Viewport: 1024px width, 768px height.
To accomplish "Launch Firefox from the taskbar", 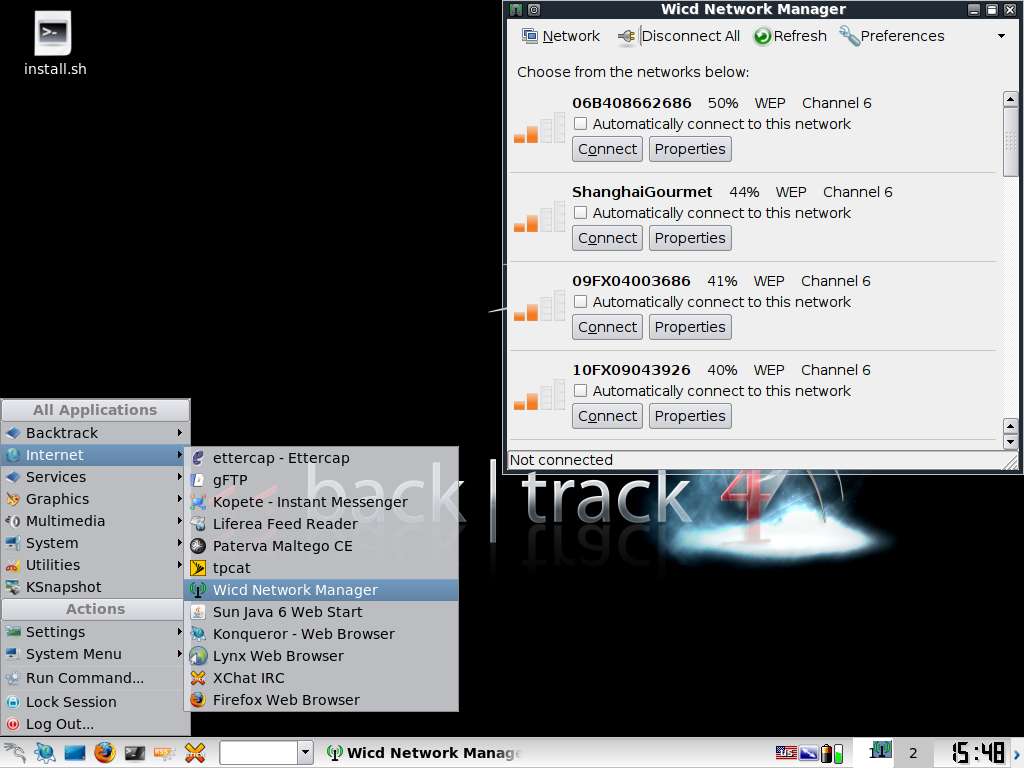I will pos(104,752).
